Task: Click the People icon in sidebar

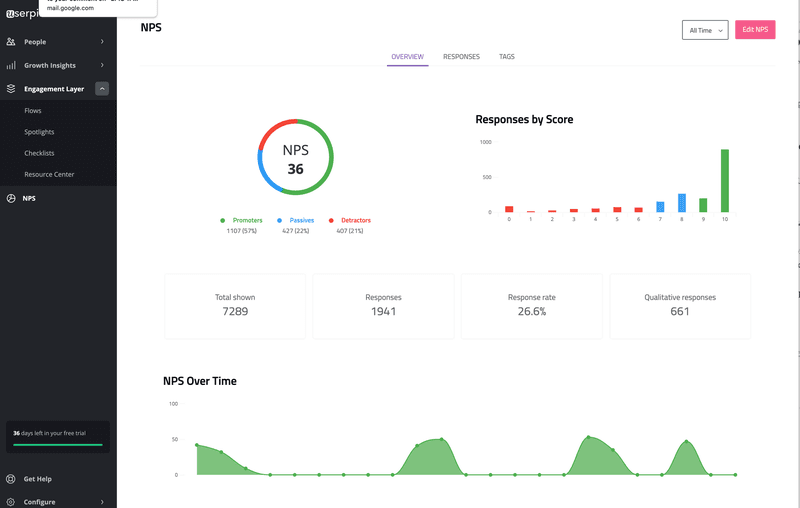Action: point(11,42)
